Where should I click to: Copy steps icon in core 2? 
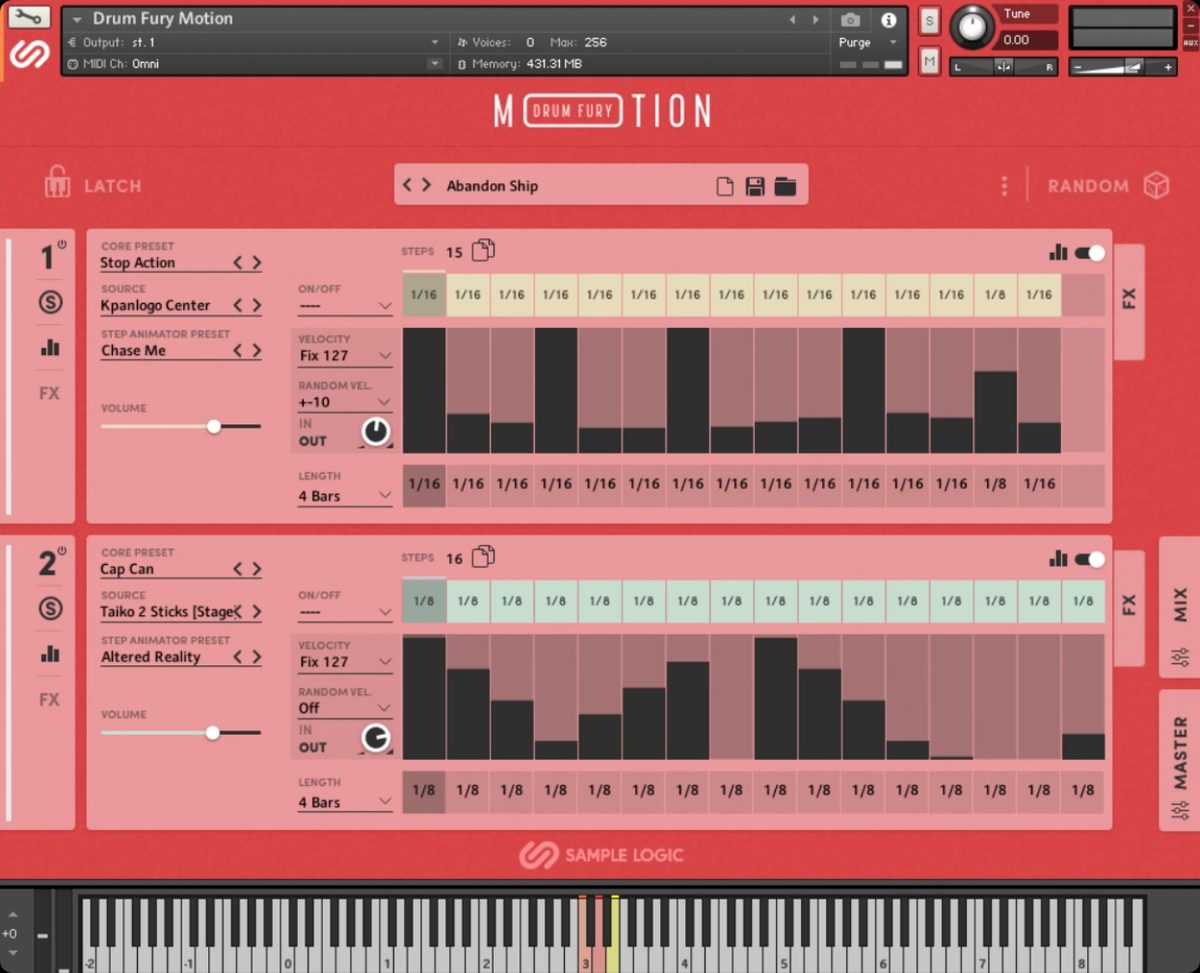(484, 557)
